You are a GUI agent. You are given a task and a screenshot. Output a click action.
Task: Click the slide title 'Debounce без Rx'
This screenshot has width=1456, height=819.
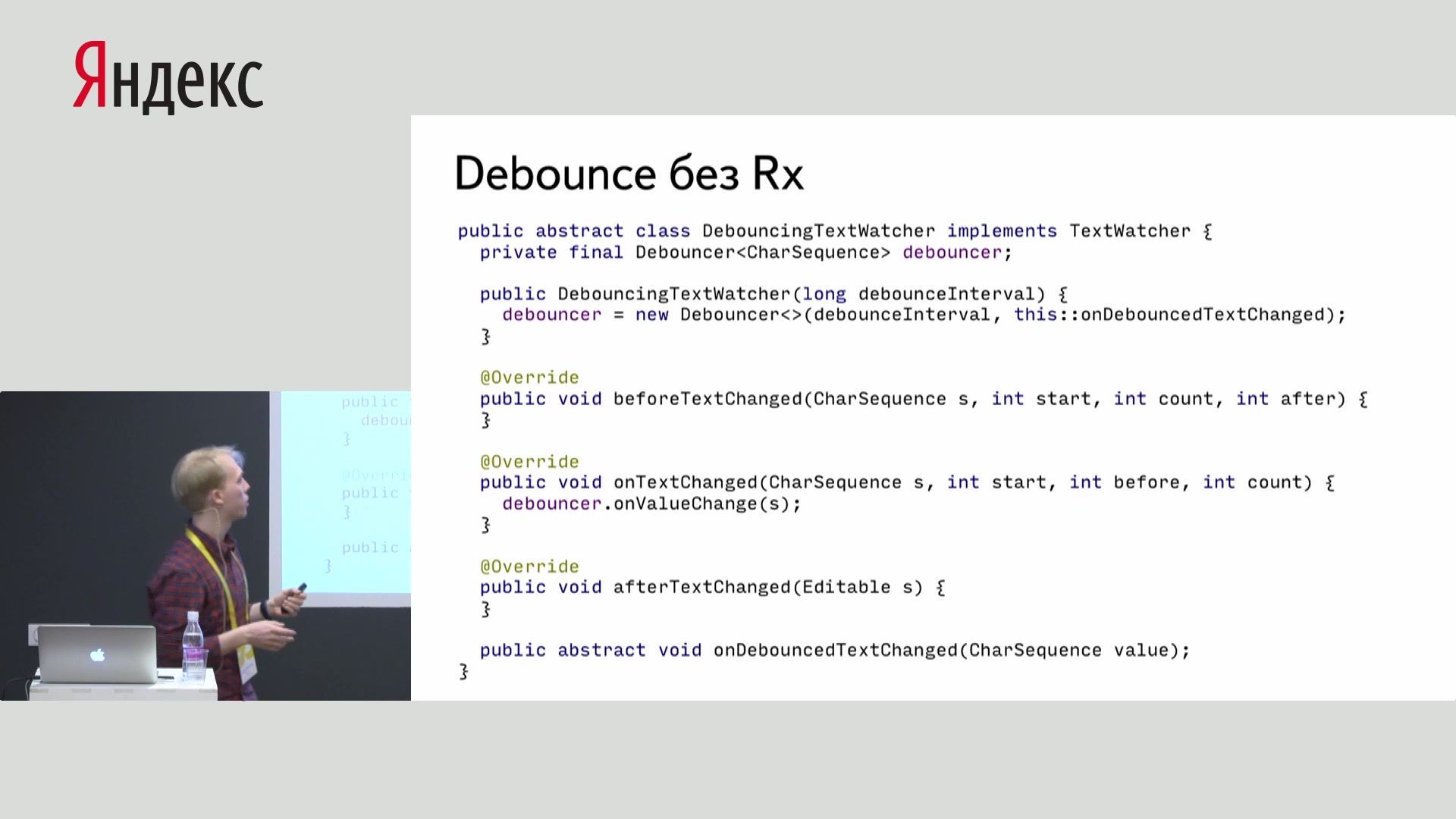coord(628,174)
